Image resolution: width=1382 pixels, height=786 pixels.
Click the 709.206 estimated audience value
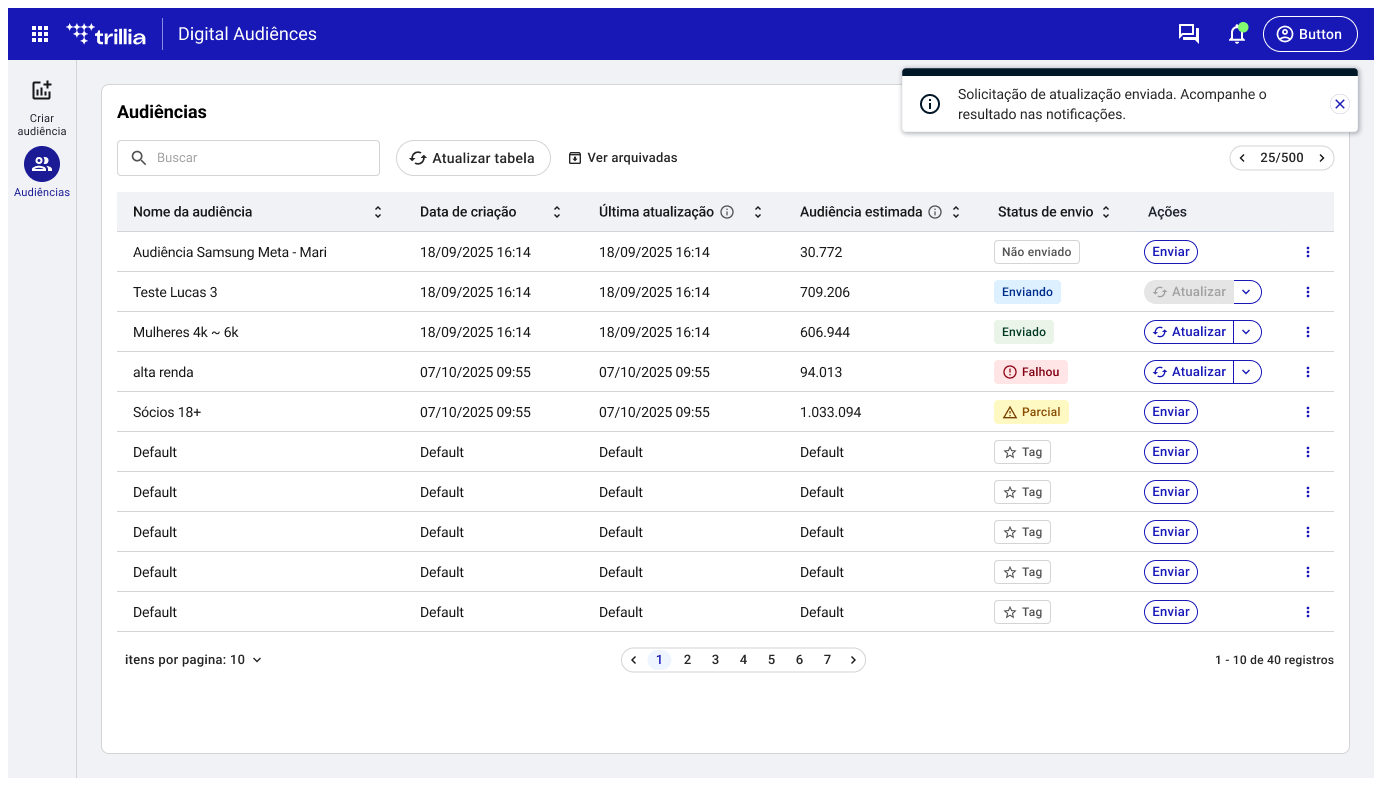pyautogui.click(x=825, y=292)
